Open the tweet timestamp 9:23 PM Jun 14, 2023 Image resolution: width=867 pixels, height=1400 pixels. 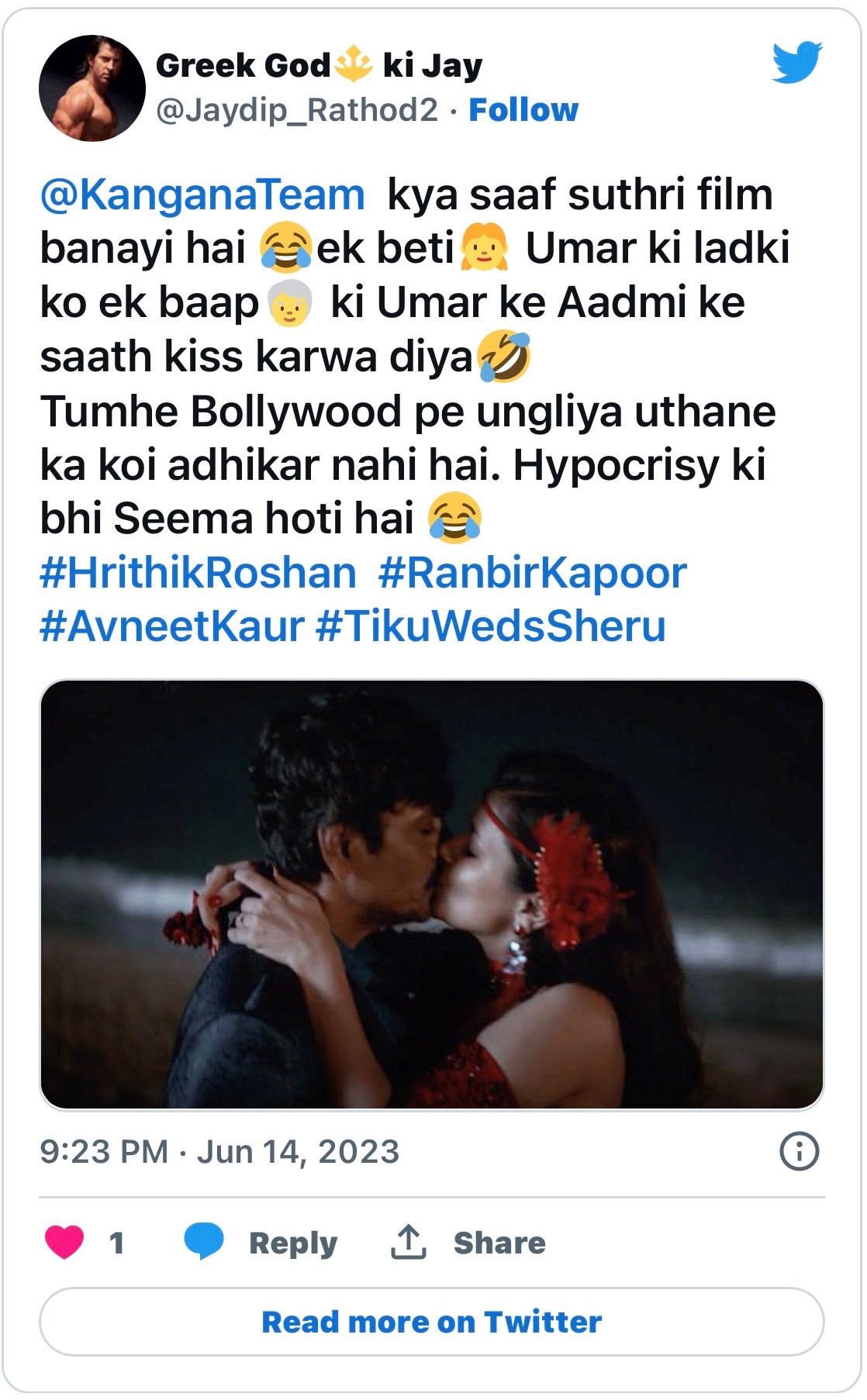(x=219, y=1151)
